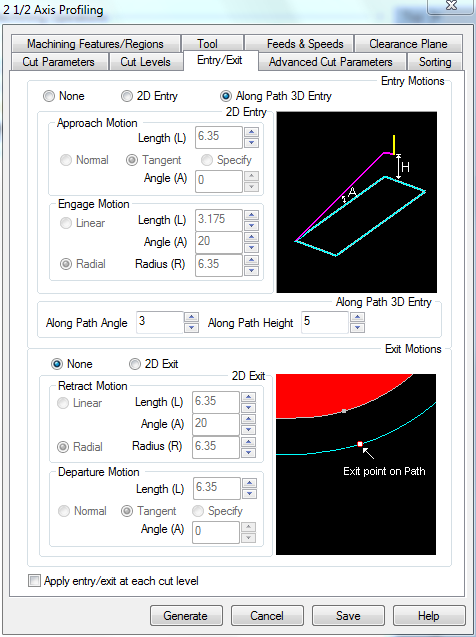Image resolution: width=476 pixels, height=637 pixels.
Task: Click Retract Motion Angle field
Action: [x=216, y=425]
